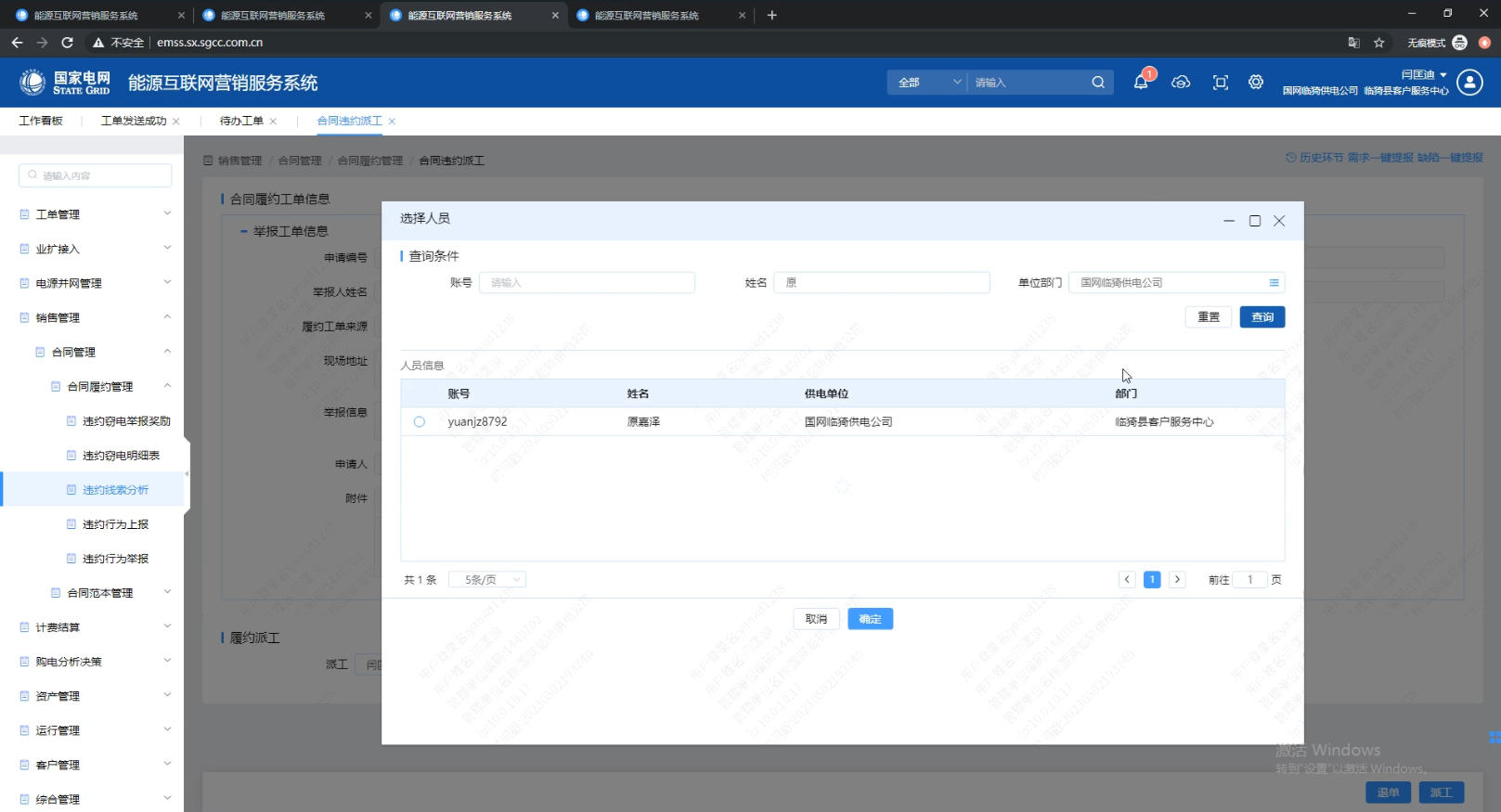This screenshot has width=1501, height=812.
Task: Reload the page with browser refresh icon
Action: coord(67,43)
